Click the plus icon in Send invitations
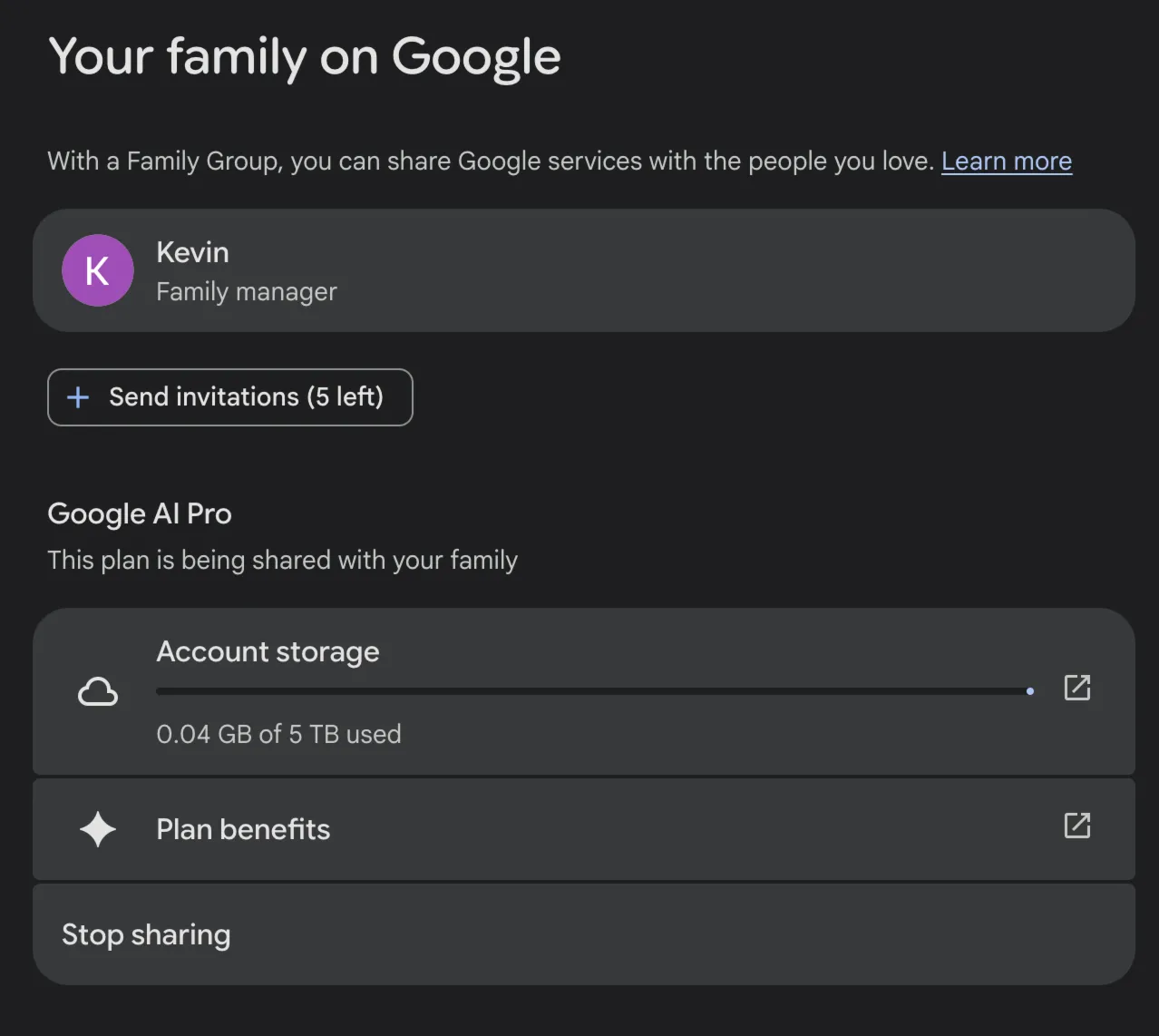This screenshot has height=1036, width=1159. pyautogui.click(x=78, y=397)
